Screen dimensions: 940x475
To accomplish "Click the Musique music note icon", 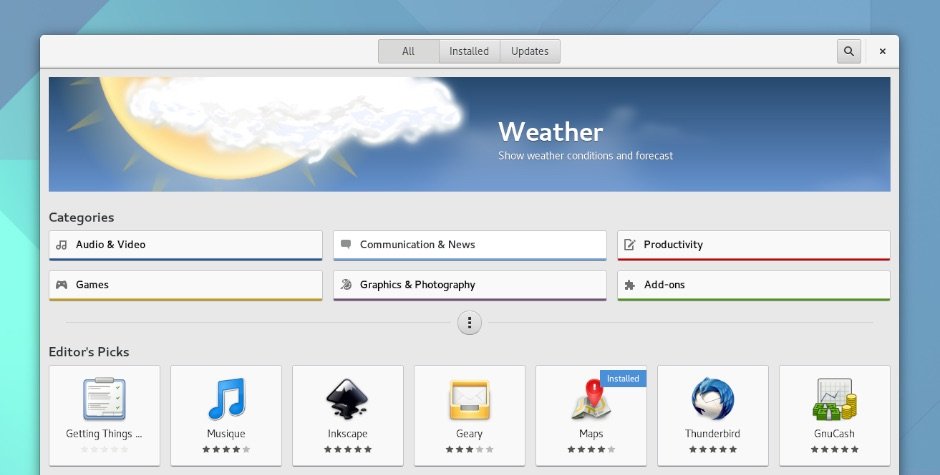I will tap(226, 399).
